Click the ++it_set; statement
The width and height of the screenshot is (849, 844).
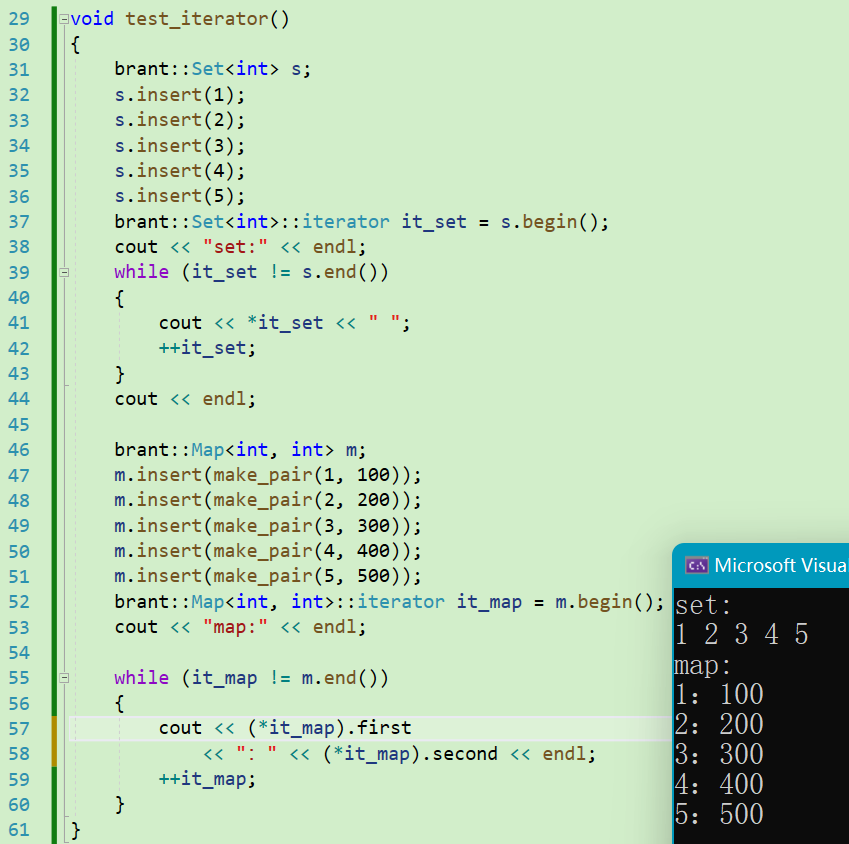[x=207, y=348]
